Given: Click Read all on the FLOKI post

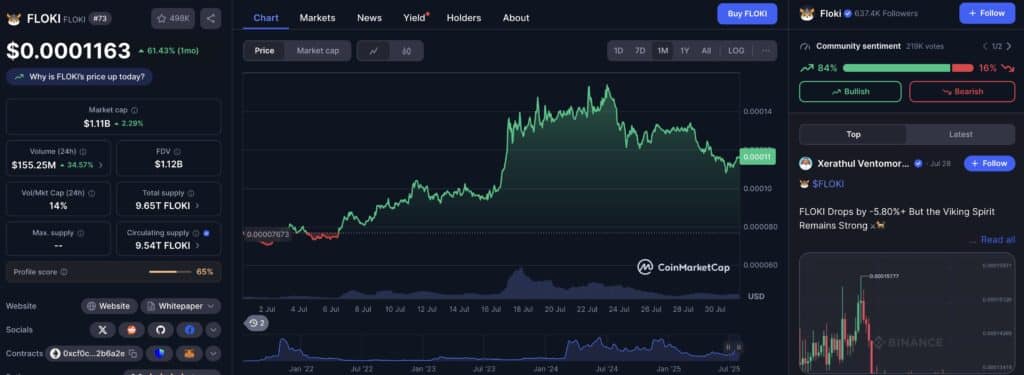Looking at the screenshot, I should [998, 240].
